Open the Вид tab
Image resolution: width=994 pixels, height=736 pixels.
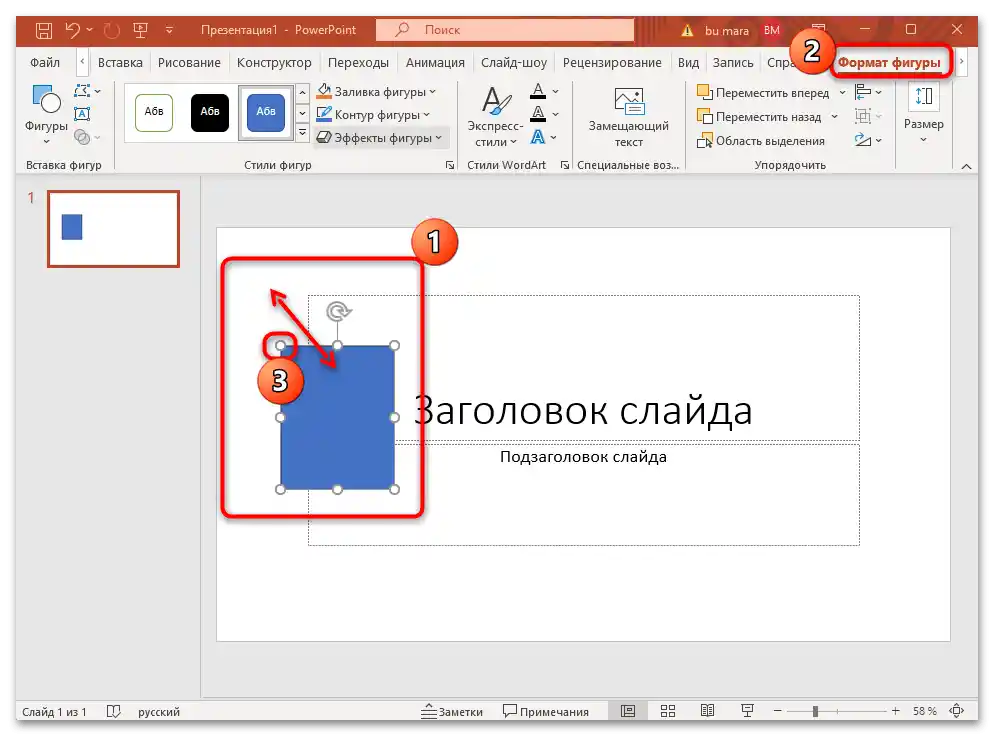(688, 63)
